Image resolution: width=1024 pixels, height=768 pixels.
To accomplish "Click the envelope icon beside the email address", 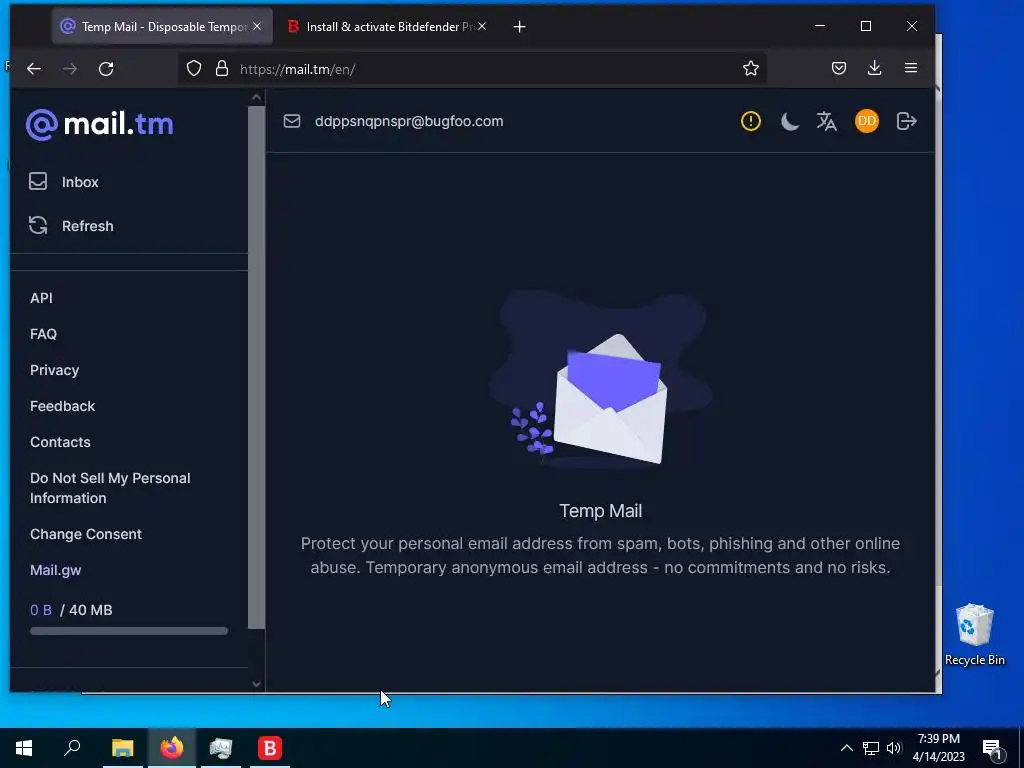I will [292, 121].
